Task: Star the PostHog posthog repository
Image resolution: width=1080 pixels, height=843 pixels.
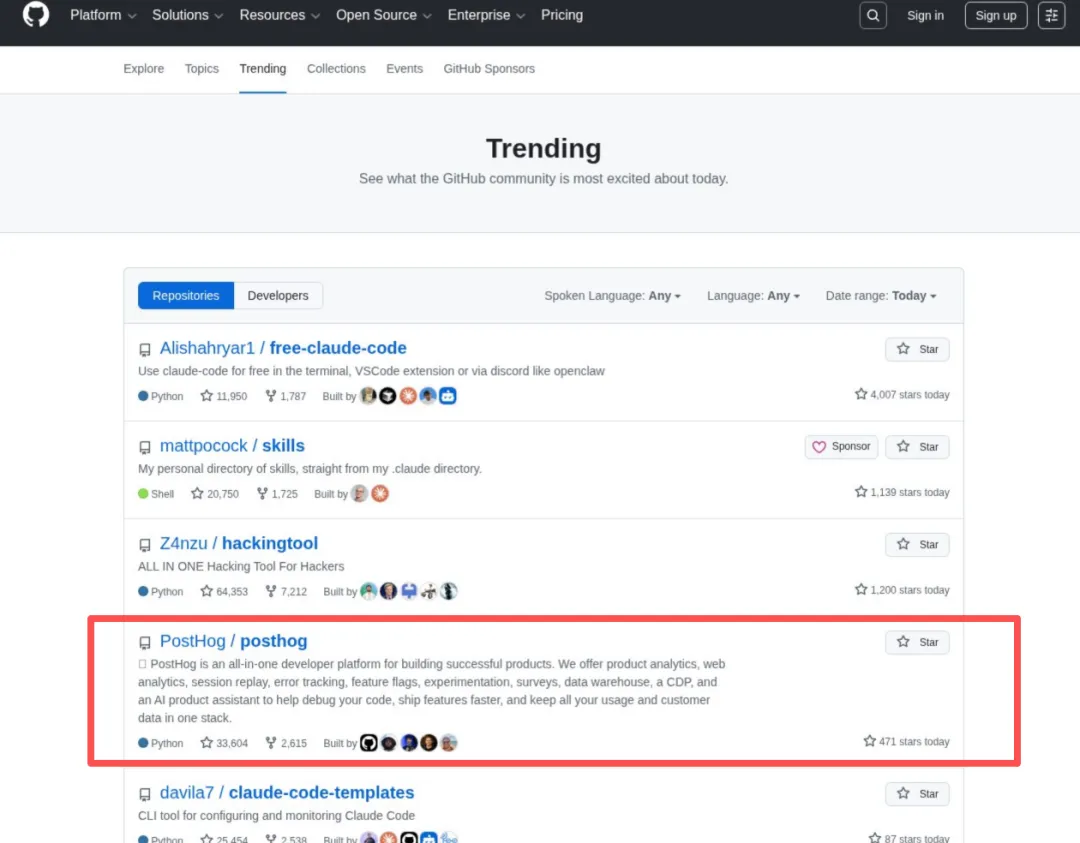Action: coord(917,642)
